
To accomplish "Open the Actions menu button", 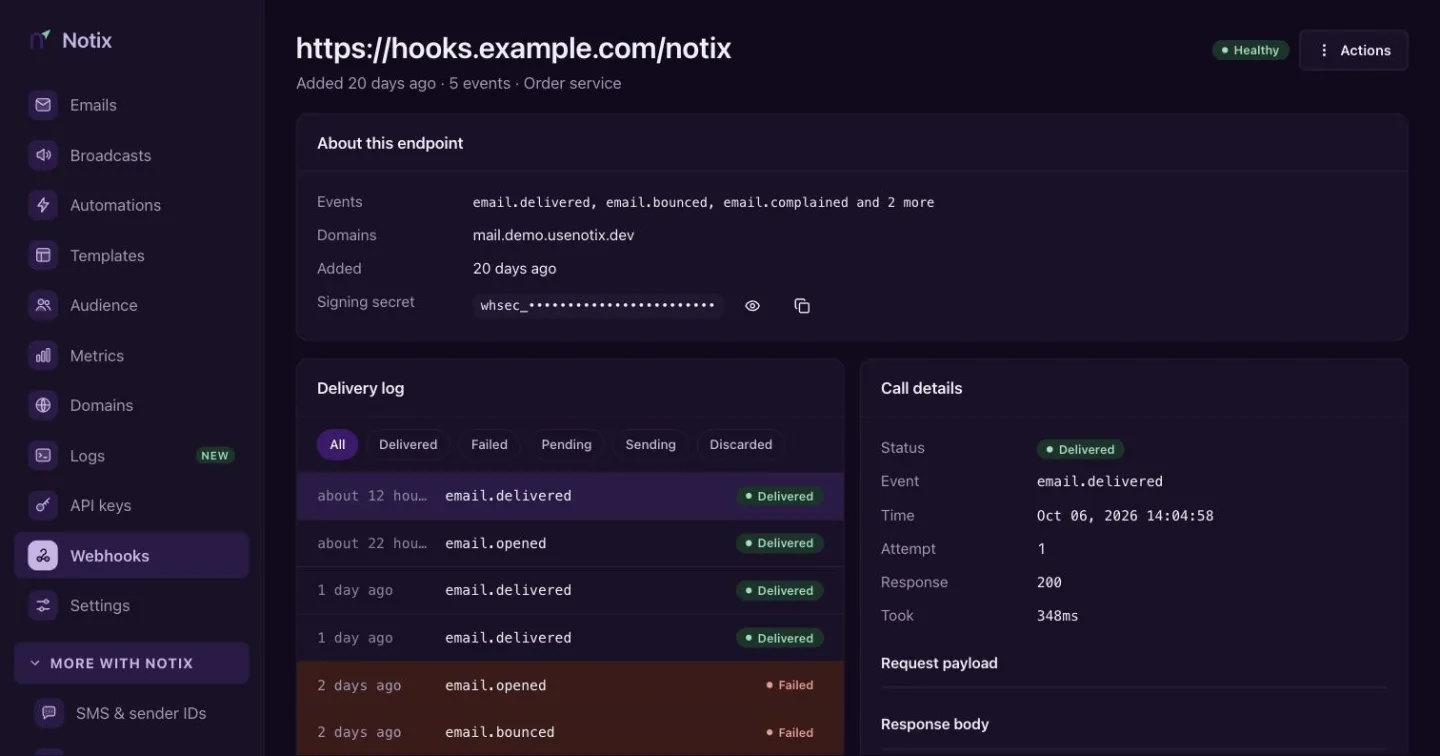I will [1354, 50].
